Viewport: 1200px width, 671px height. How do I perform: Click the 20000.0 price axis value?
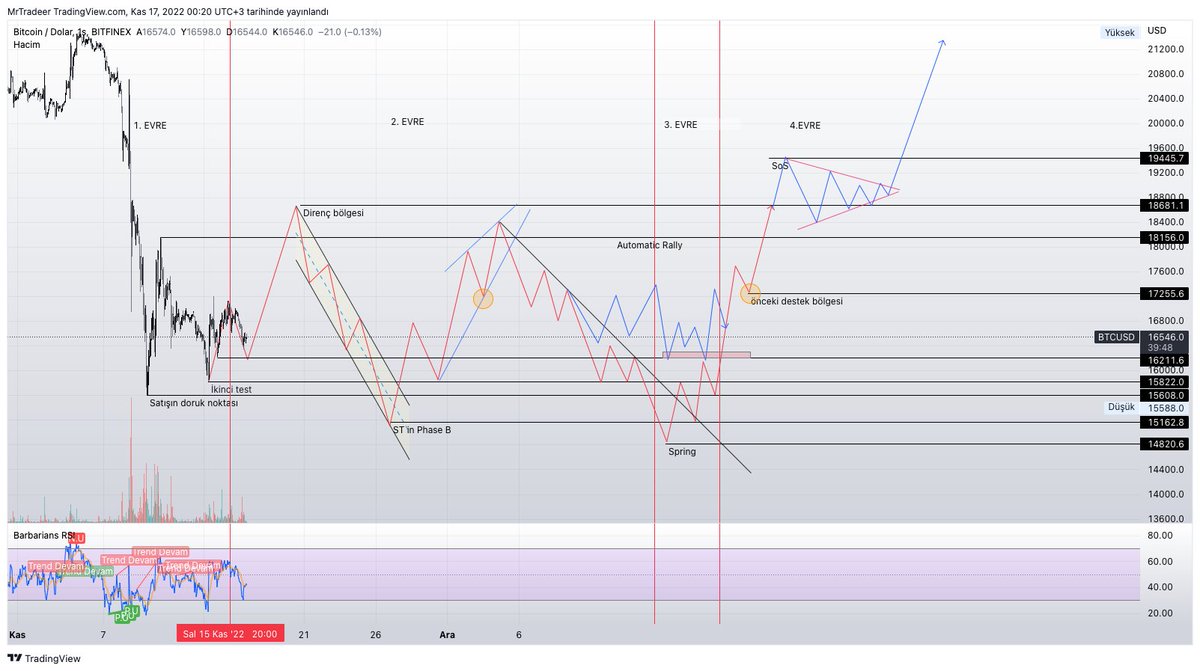[x=1166, y=124]
